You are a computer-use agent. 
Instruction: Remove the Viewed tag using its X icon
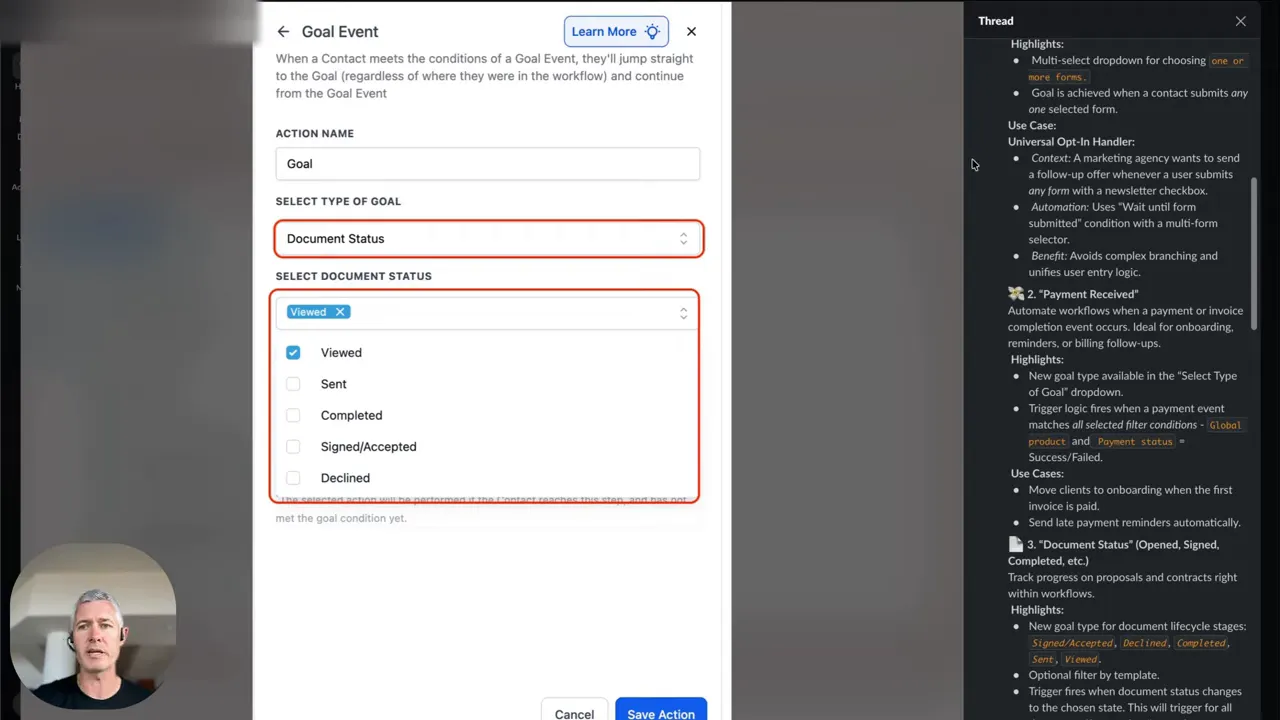340,311
